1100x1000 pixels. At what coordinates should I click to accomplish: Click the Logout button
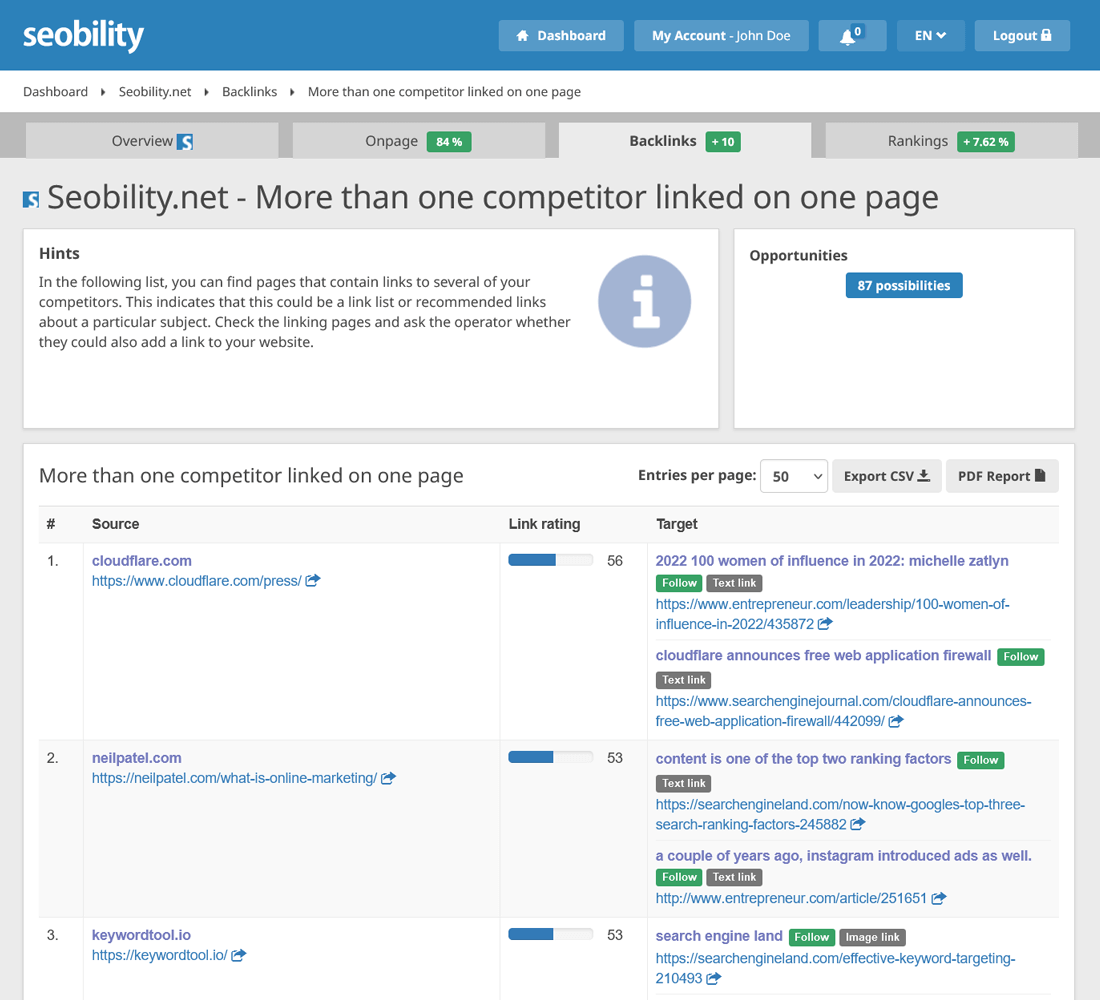1021,35
